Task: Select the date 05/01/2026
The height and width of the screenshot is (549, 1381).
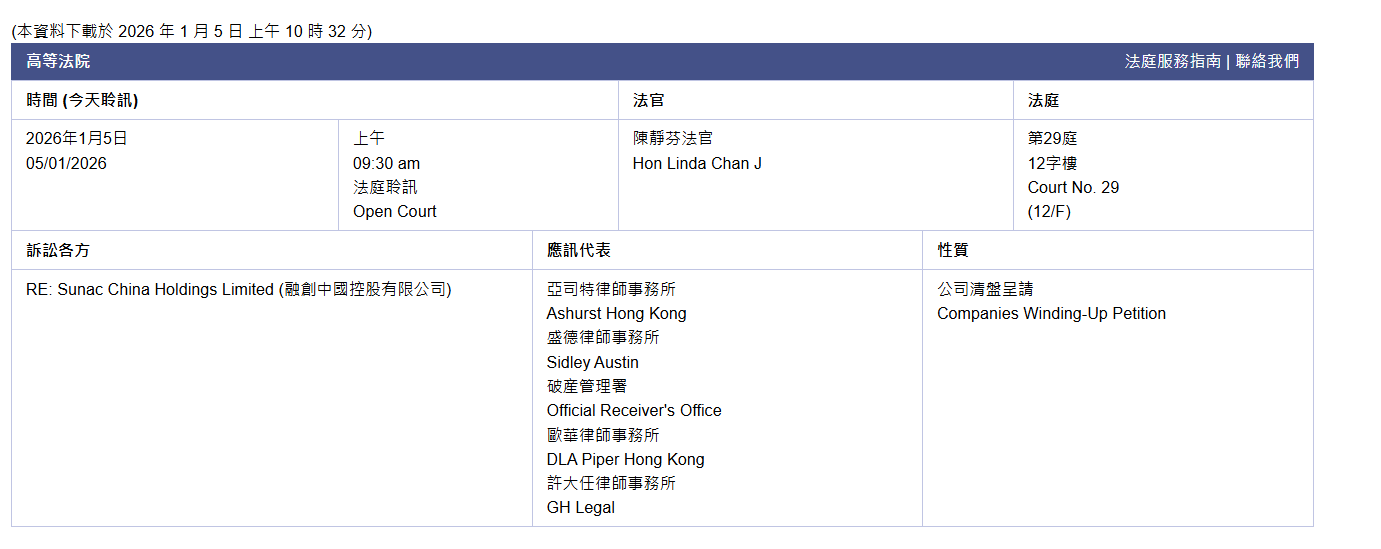Action: [66, 163]
